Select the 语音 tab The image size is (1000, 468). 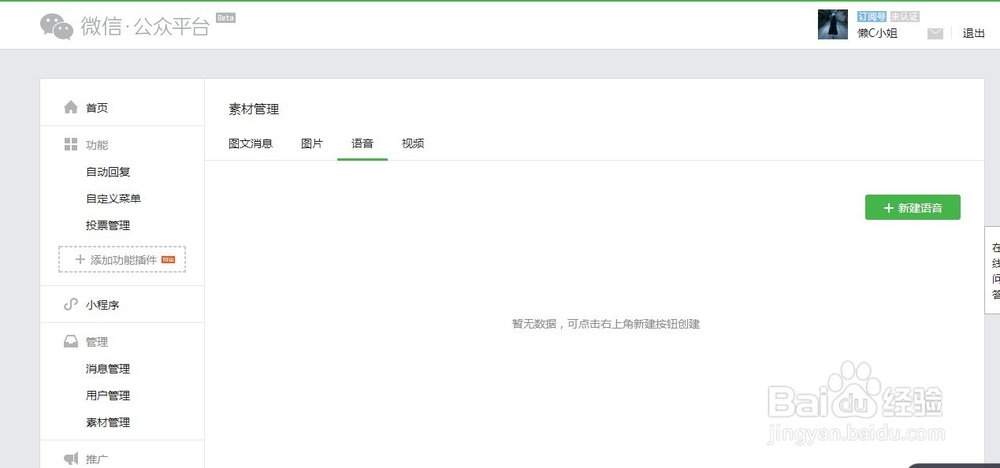362,143
